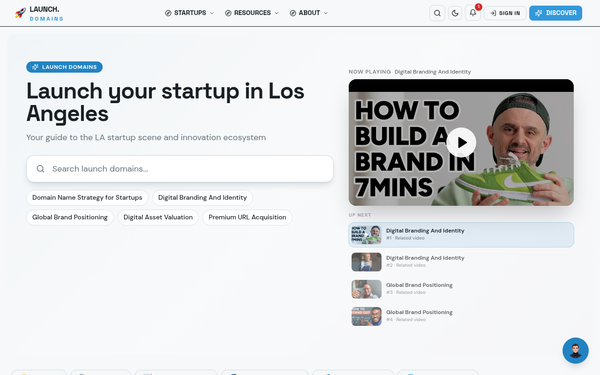Click magnifier icon inside search field
Screen dimensions: 600x375
pos(40,169)
